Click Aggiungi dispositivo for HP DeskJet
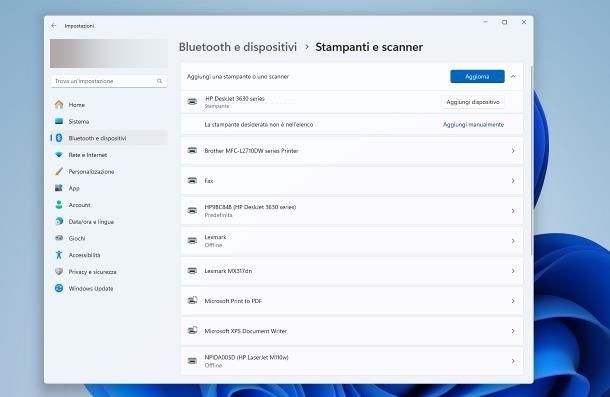 [473, 102]
